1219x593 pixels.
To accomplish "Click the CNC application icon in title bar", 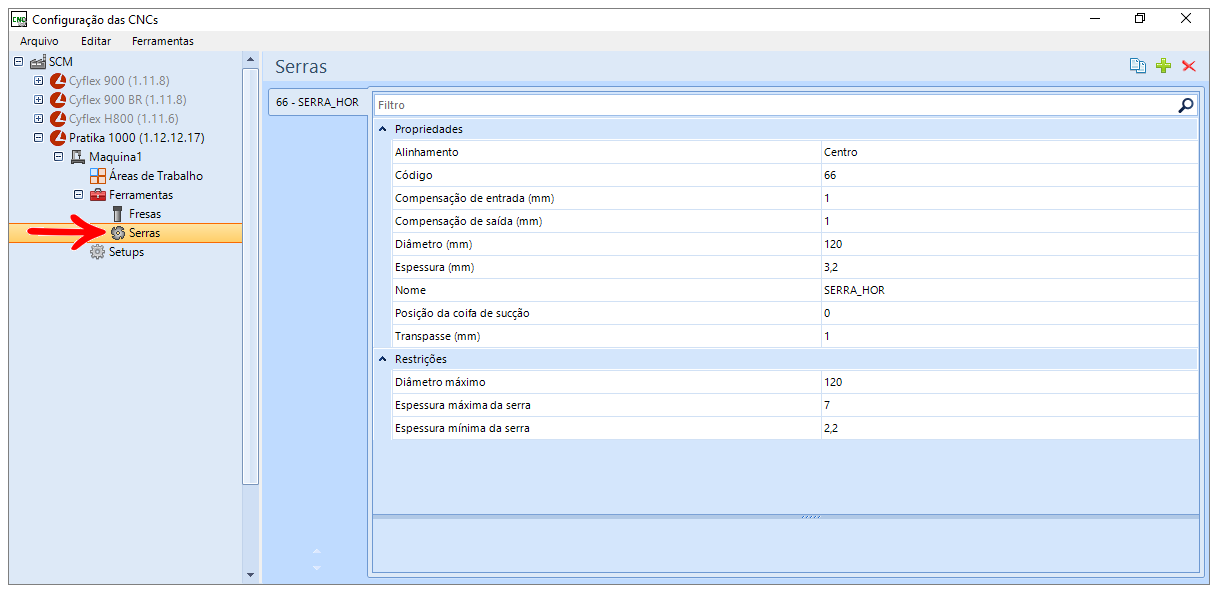I will [x=18, y=19].
